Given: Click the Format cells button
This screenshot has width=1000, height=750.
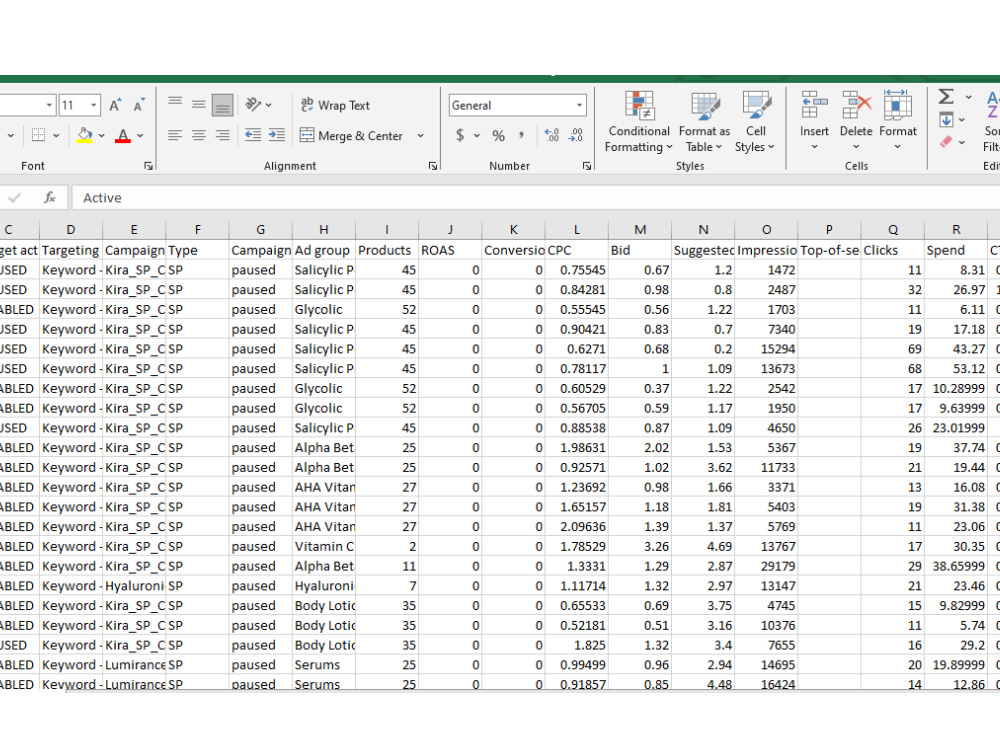Looking at the screenshot, I should pos(897,121).
